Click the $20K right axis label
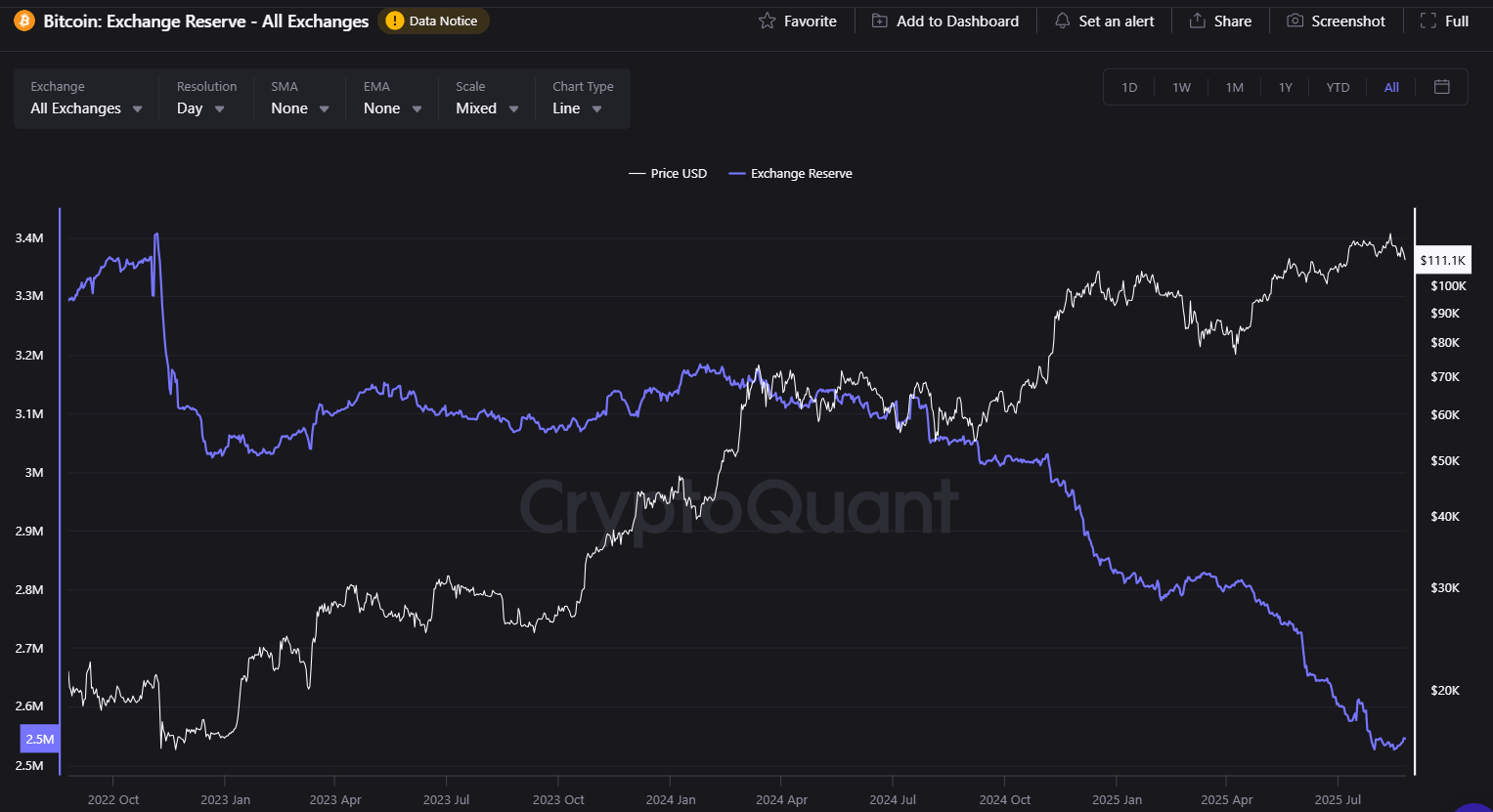 click(1445, 690)
